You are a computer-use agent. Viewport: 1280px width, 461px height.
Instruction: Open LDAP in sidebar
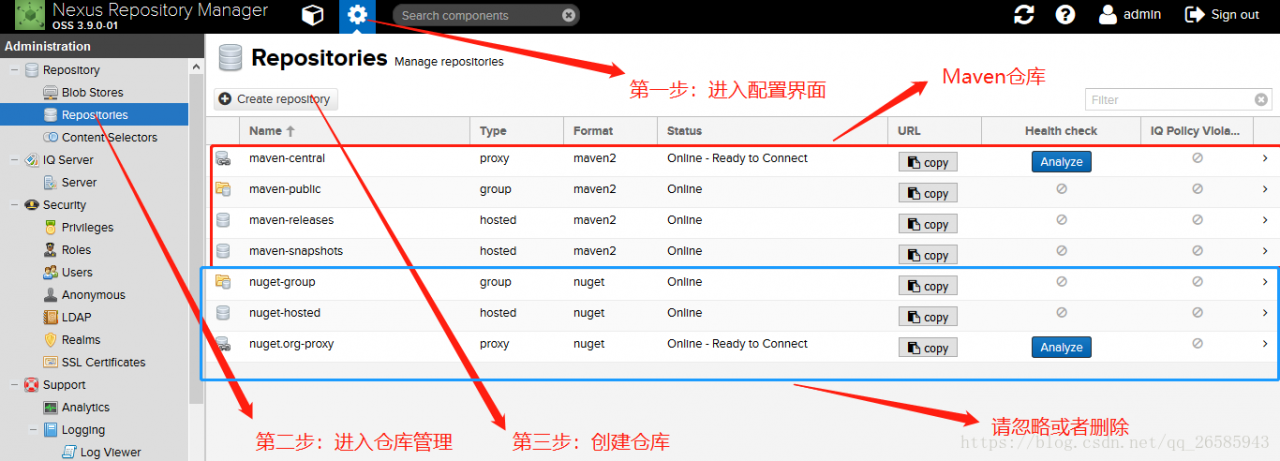pyautogui.click(x=76, y=317)
